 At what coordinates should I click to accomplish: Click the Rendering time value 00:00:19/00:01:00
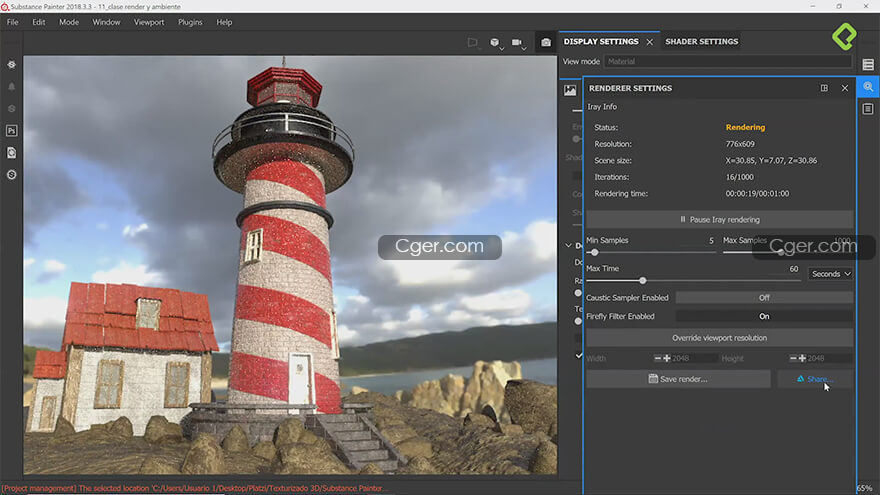[757, 194]
